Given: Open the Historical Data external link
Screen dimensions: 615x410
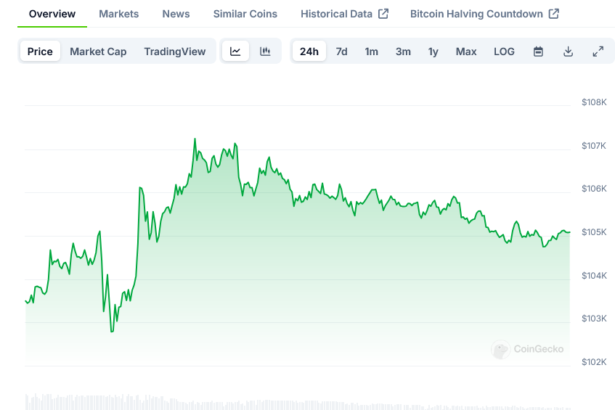Looking at the screenshot, I should click(x=344, y=14).
